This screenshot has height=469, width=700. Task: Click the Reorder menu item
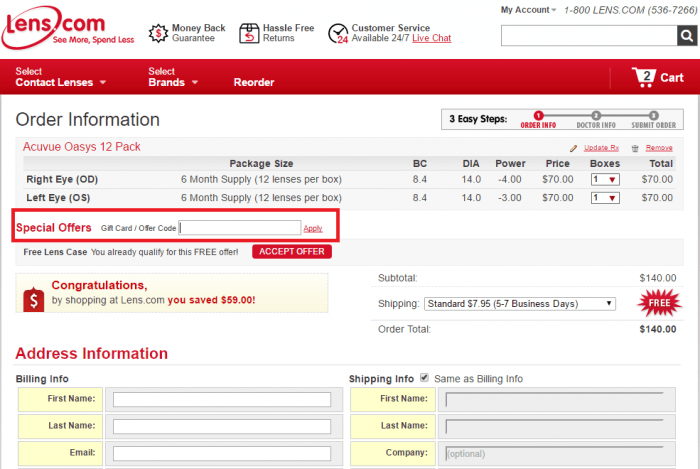click(x=254, y=82)
